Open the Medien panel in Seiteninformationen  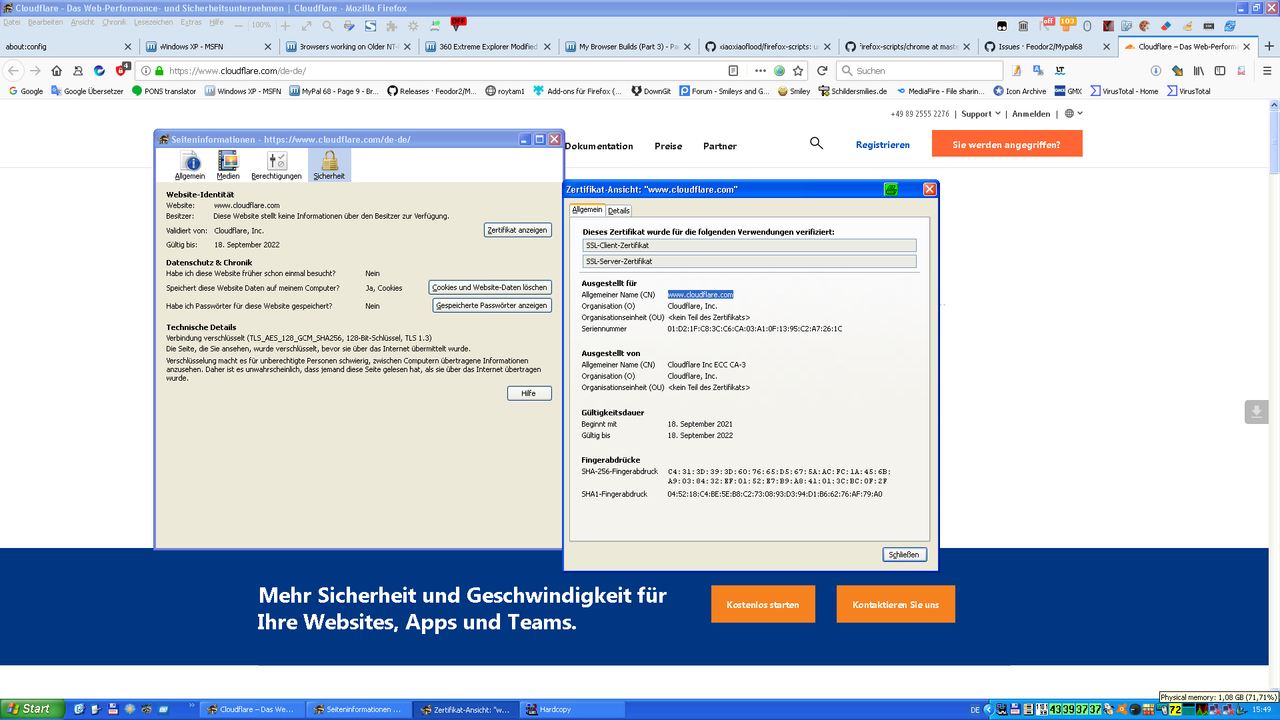pyautogui.click(x=228, y=165)
